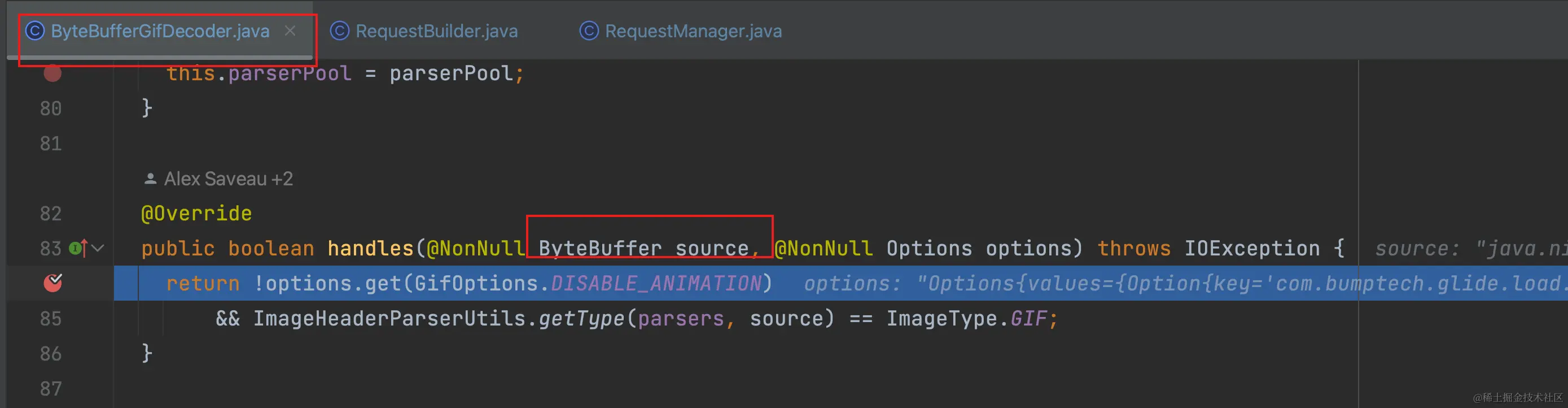Image resolution: width=1568 pixels, height=408 pixels.
Task: Click the Alex Saveau +2 author hint
Action: (228, 179)
